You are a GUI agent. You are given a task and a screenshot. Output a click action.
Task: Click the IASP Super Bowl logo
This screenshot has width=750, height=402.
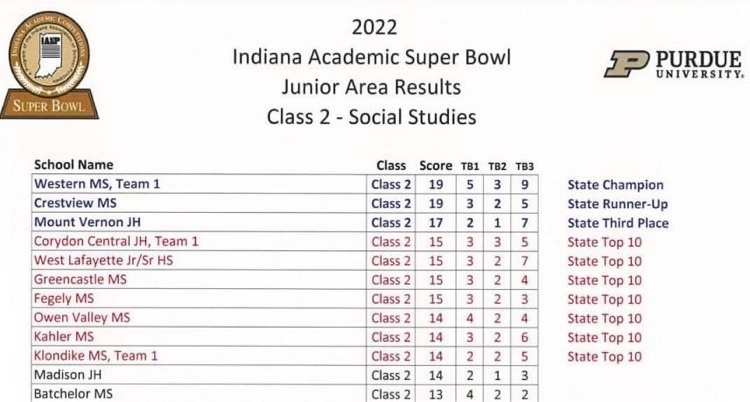point(49,65)
